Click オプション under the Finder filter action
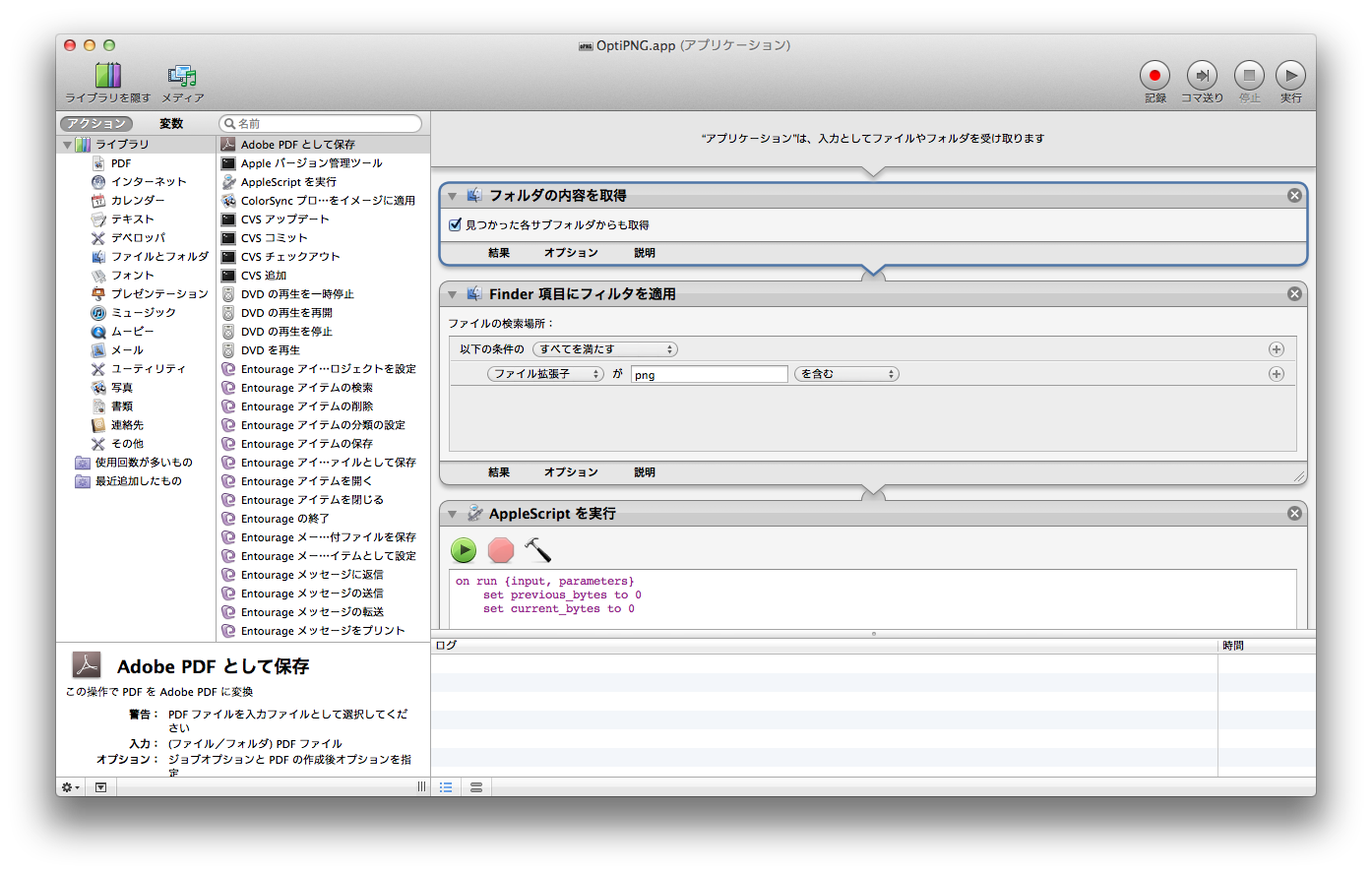 [x=571, y=472]
